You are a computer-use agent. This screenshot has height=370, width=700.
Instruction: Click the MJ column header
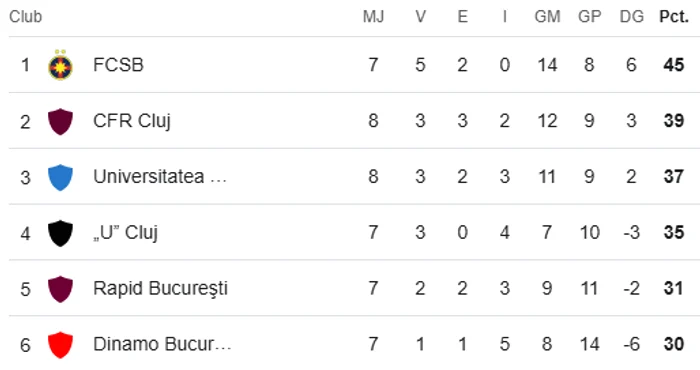pyautogui.click(x=374, y=17)
